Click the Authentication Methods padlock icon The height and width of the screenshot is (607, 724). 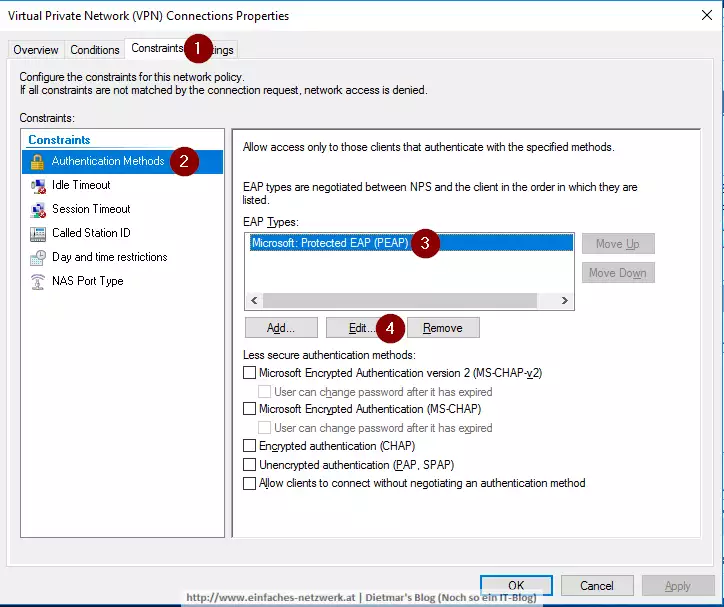pos(38,161)
